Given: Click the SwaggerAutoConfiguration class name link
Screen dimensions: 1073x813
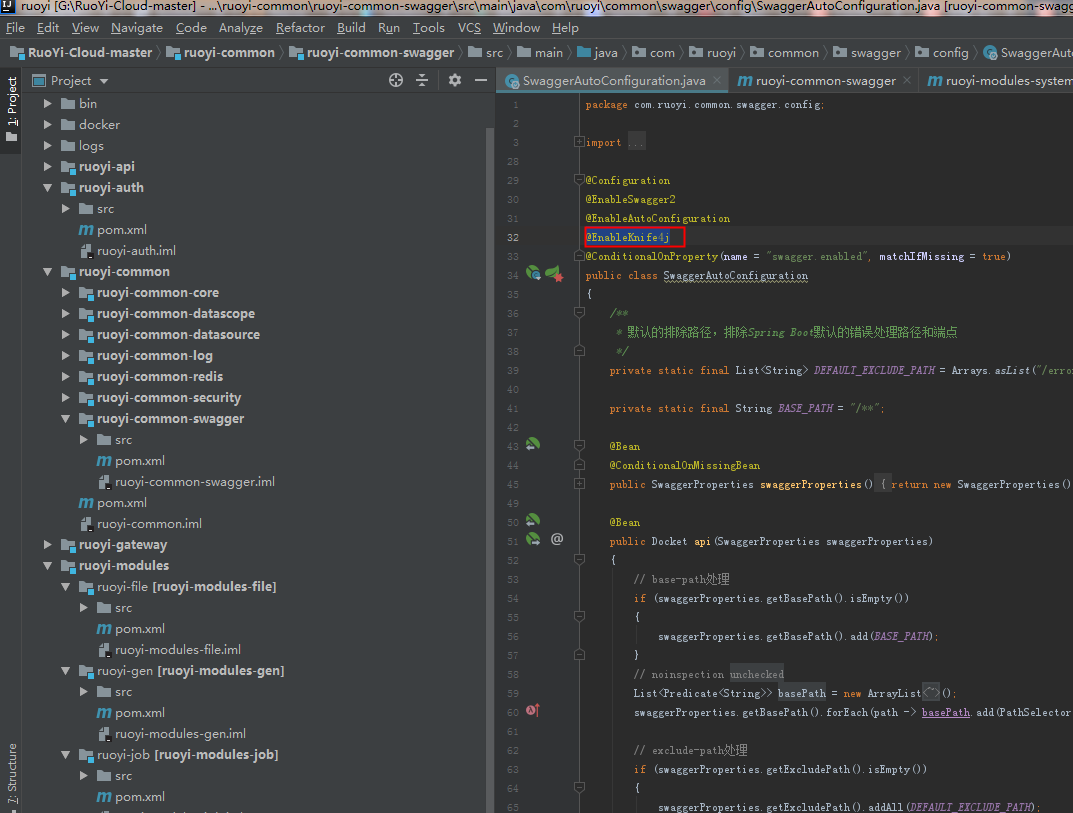Looking at the screenshot, I should 736,276.
